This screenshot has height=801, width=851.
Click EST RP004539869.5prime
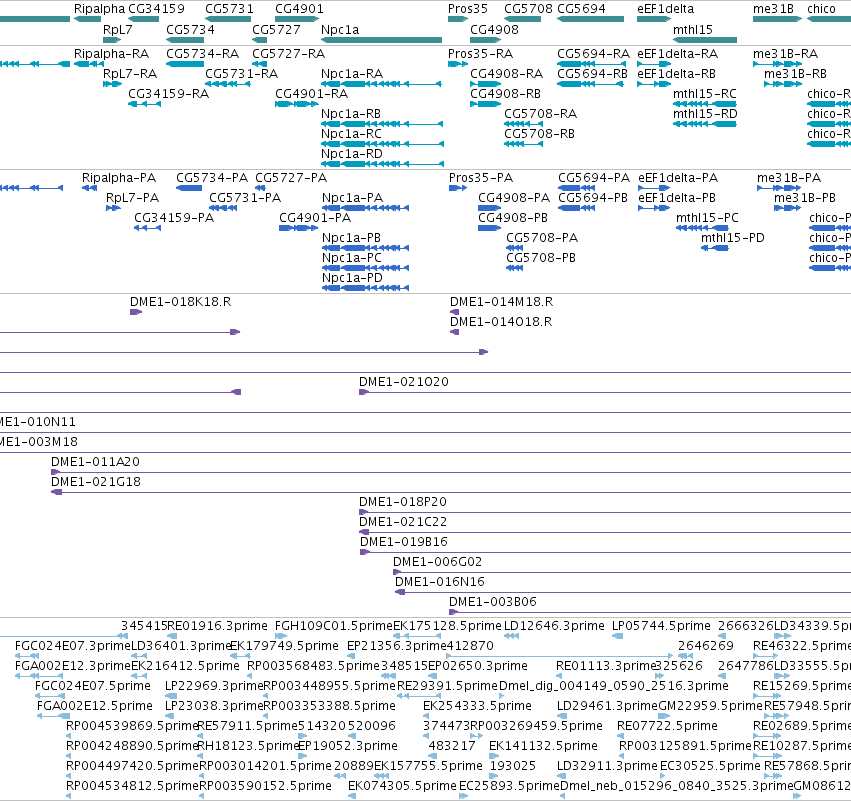131,726
